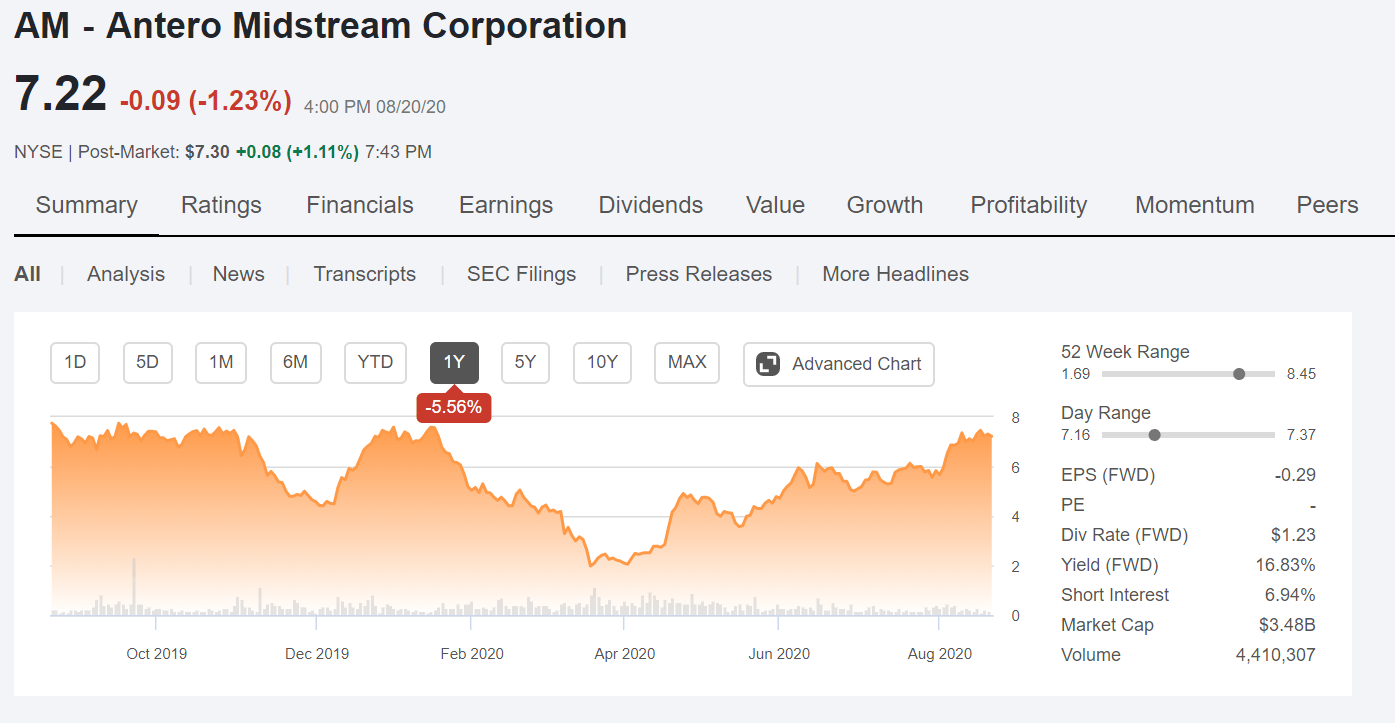Click the -5.56% performance badge
1395x723 pixels.
[454, 407]
